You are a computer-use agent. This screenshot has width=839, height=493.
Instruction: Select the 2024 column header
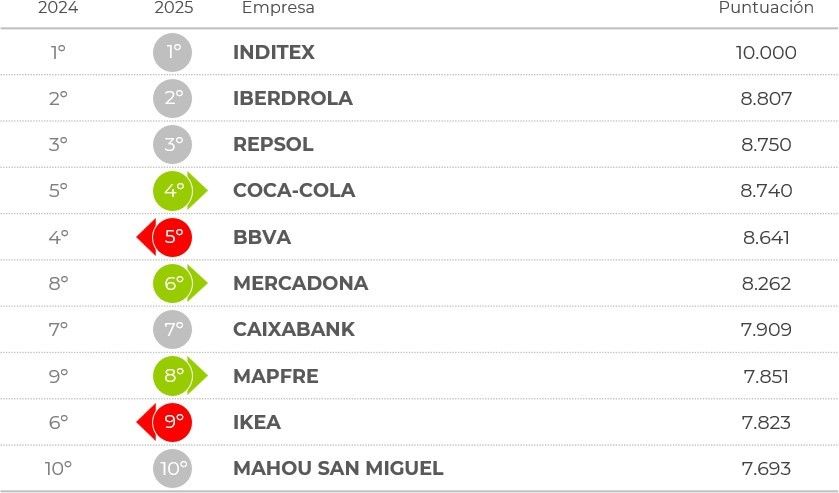[x=58, y=8]
